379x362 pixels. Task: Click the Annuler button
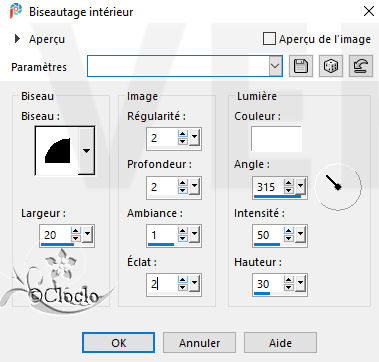click(199, 343)
